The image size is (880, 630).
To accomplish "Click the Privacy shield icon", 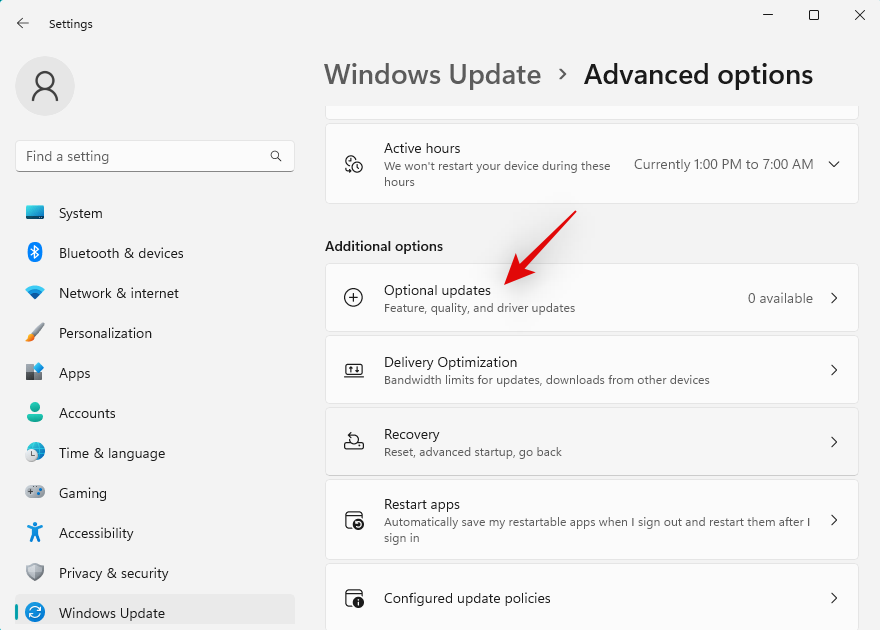I will [35, 572].
